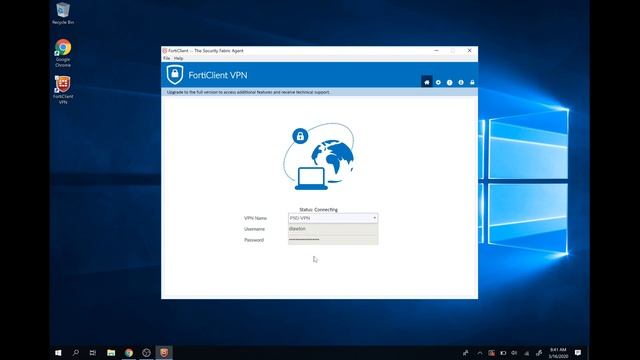The width and height of the screenshot is (640, 360).
Task: Click the FortiClient shield logo
Action: 175,75
